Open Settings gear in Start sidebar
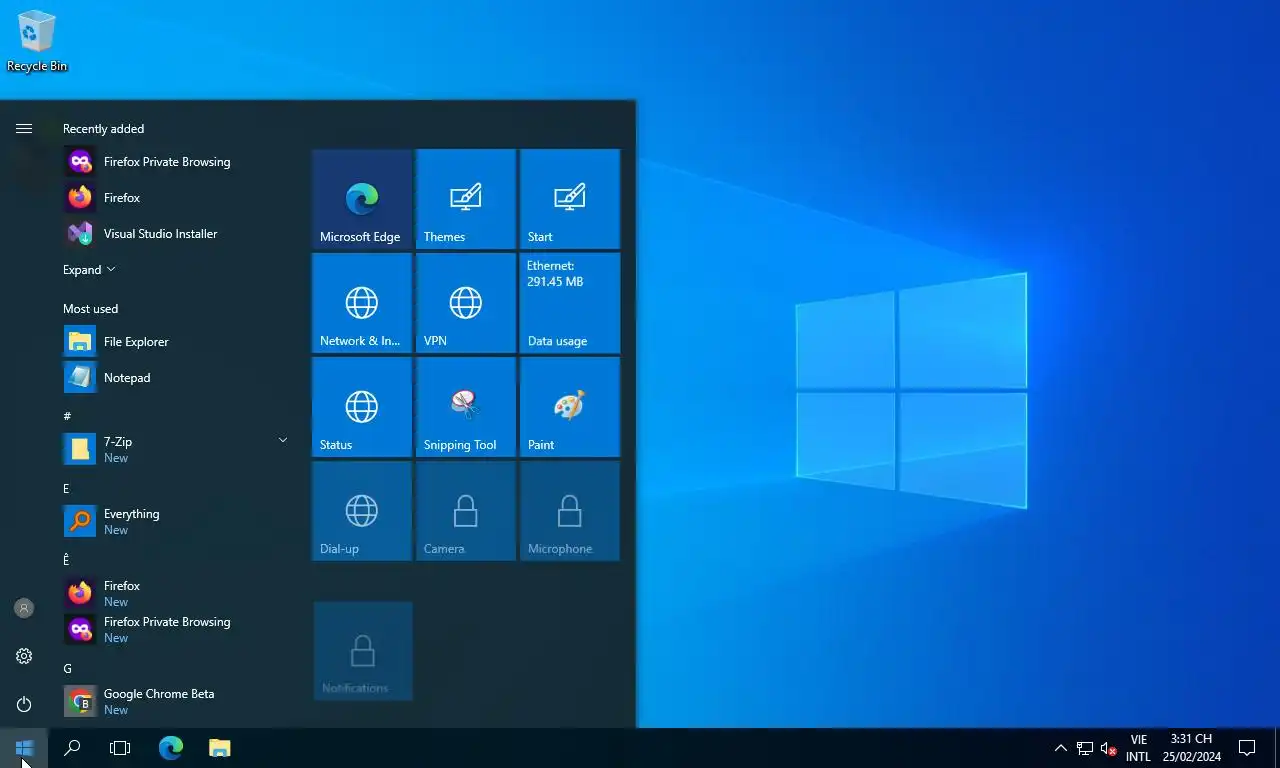The height and width of the screenshot is (768, 1280). point(24,656)
